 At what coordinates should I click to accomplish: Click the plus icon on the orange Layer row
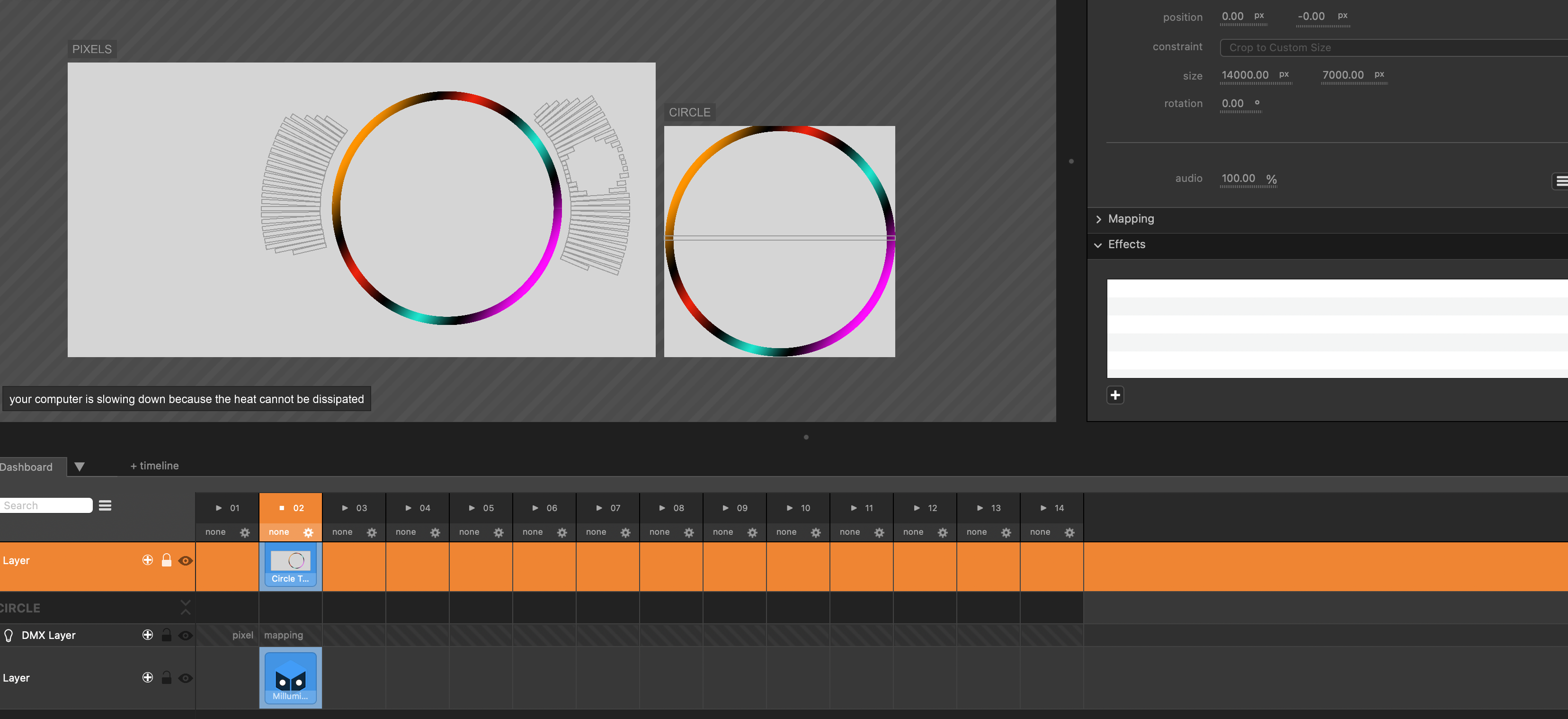pos(147,560)
